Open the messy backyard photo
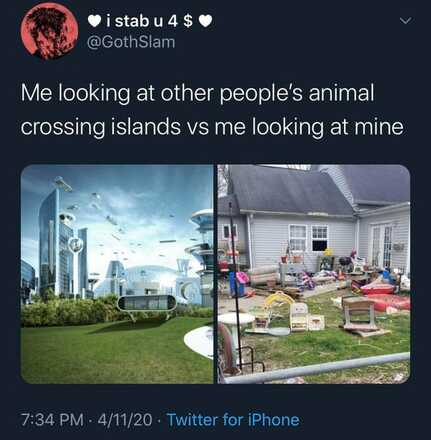Image resolution: width=431 pixels, height=440 pixels. click(x=314, y=274)
